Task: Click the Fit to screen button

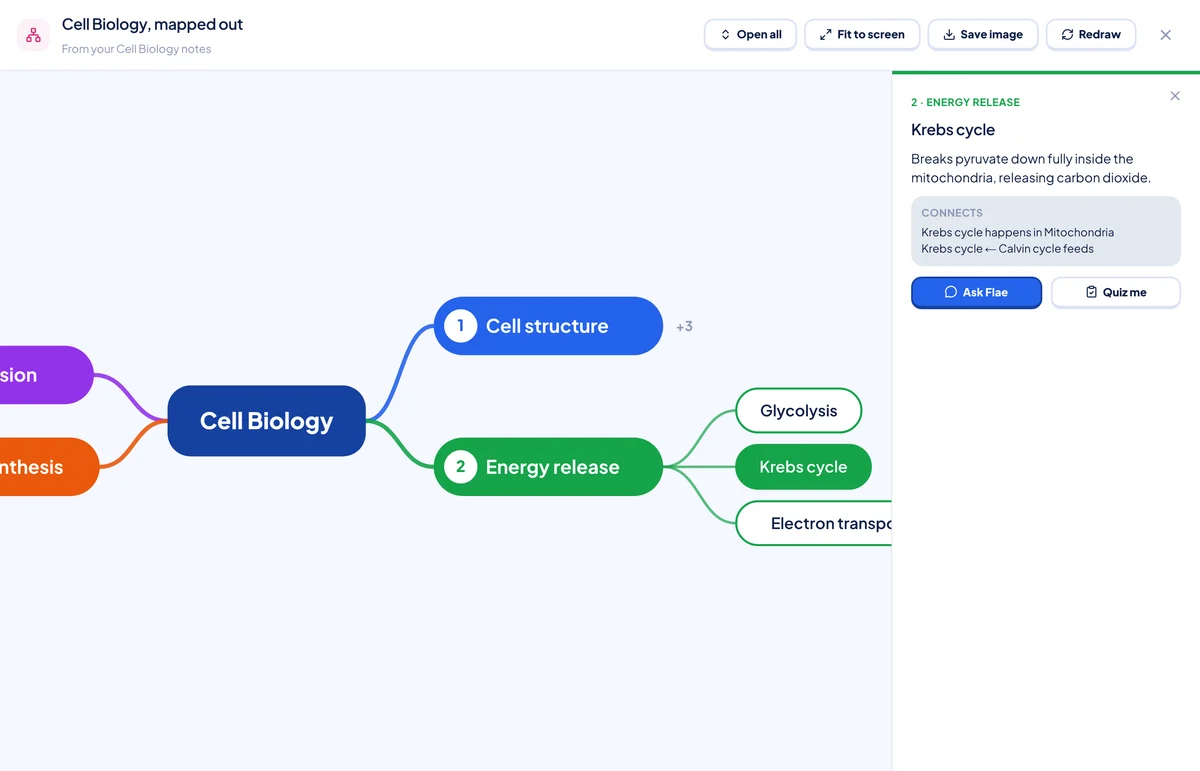Action: click(x=862, y=34)
